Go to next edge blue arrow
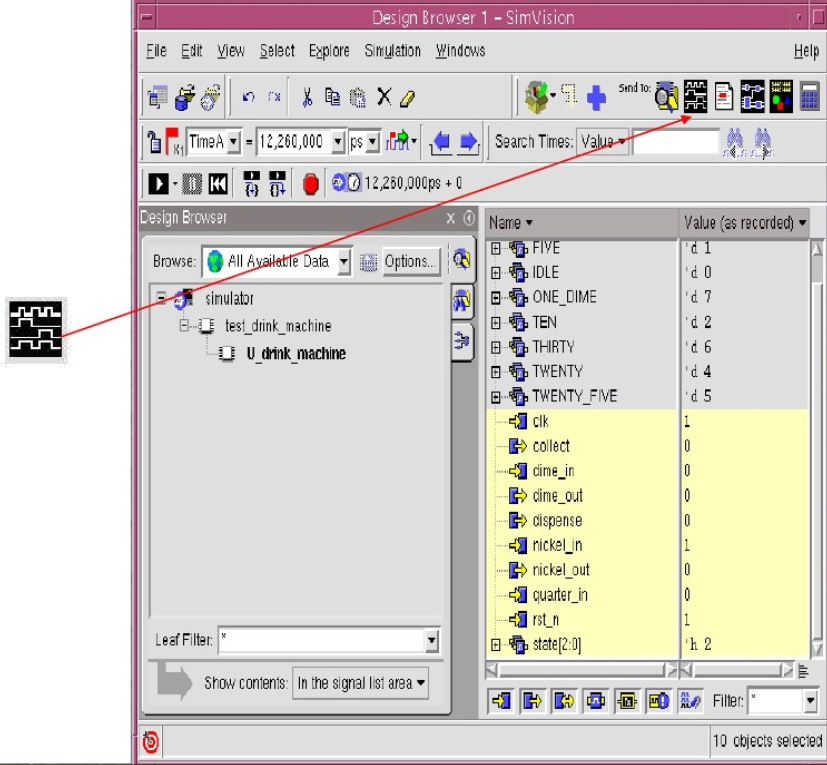 (x=468, y=142)
